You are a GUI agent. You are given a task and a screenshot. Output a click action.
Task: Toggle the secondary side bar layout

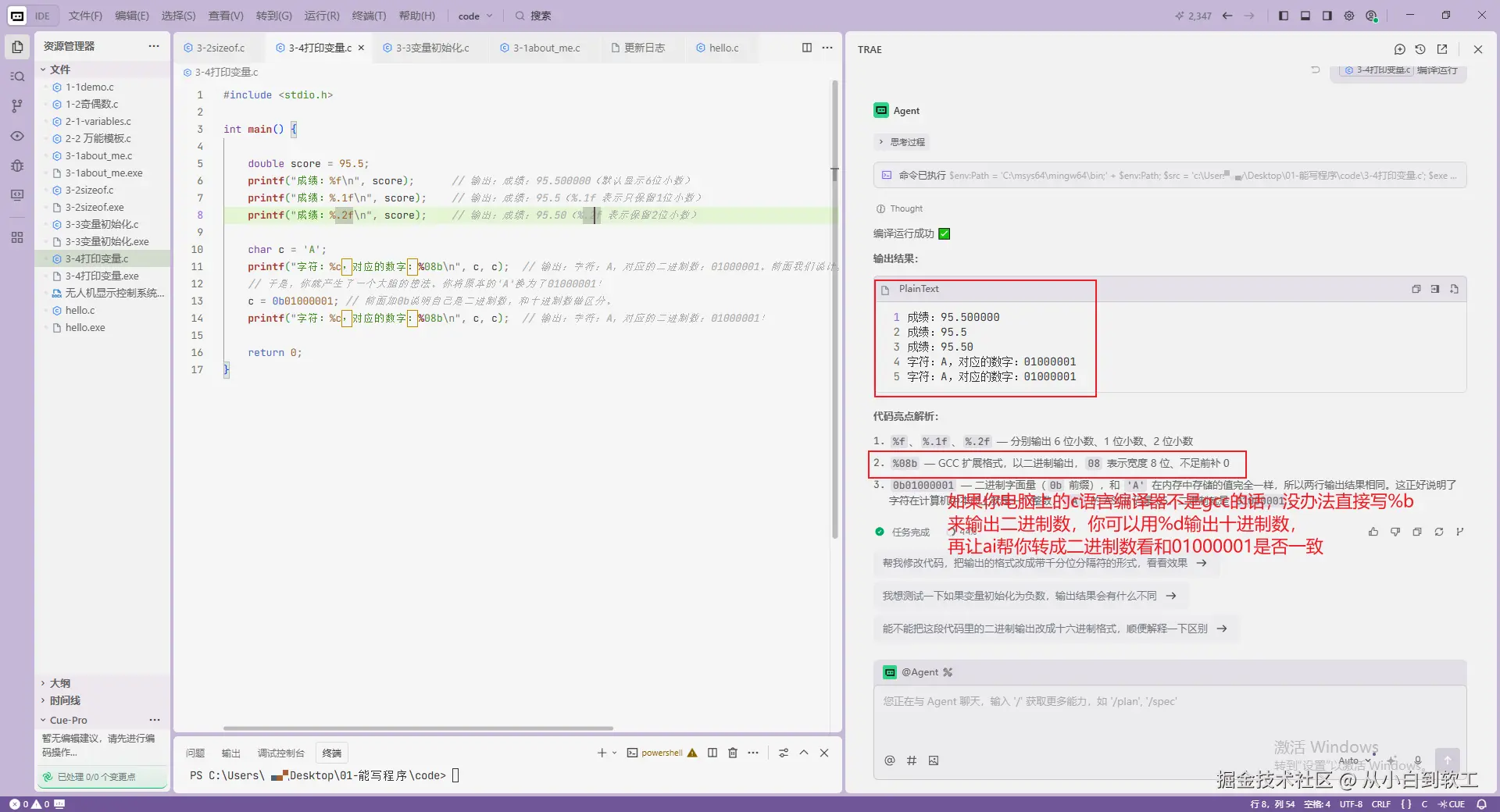click(x=1327, y=16)
